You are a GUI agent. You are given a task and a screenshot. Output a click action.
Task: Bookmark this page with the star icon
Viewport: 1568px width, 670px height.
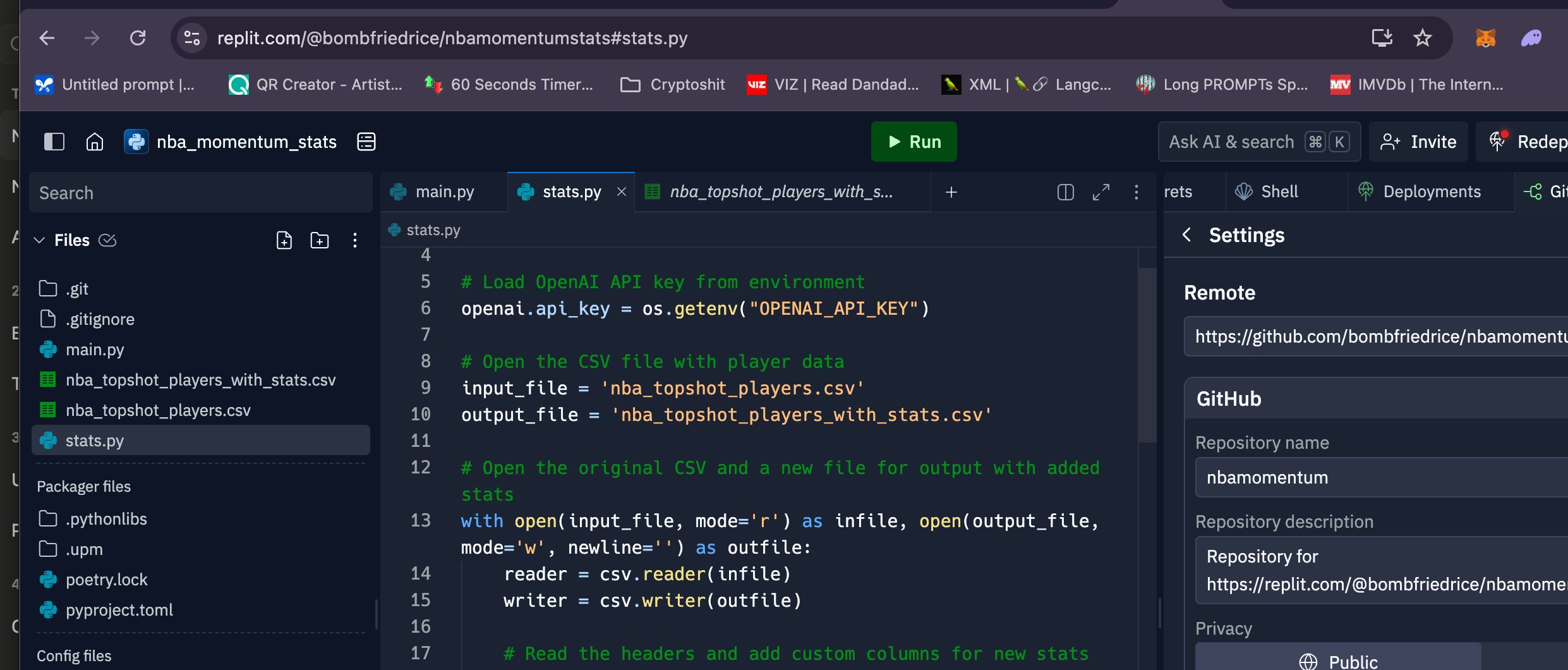(1422, 38)
